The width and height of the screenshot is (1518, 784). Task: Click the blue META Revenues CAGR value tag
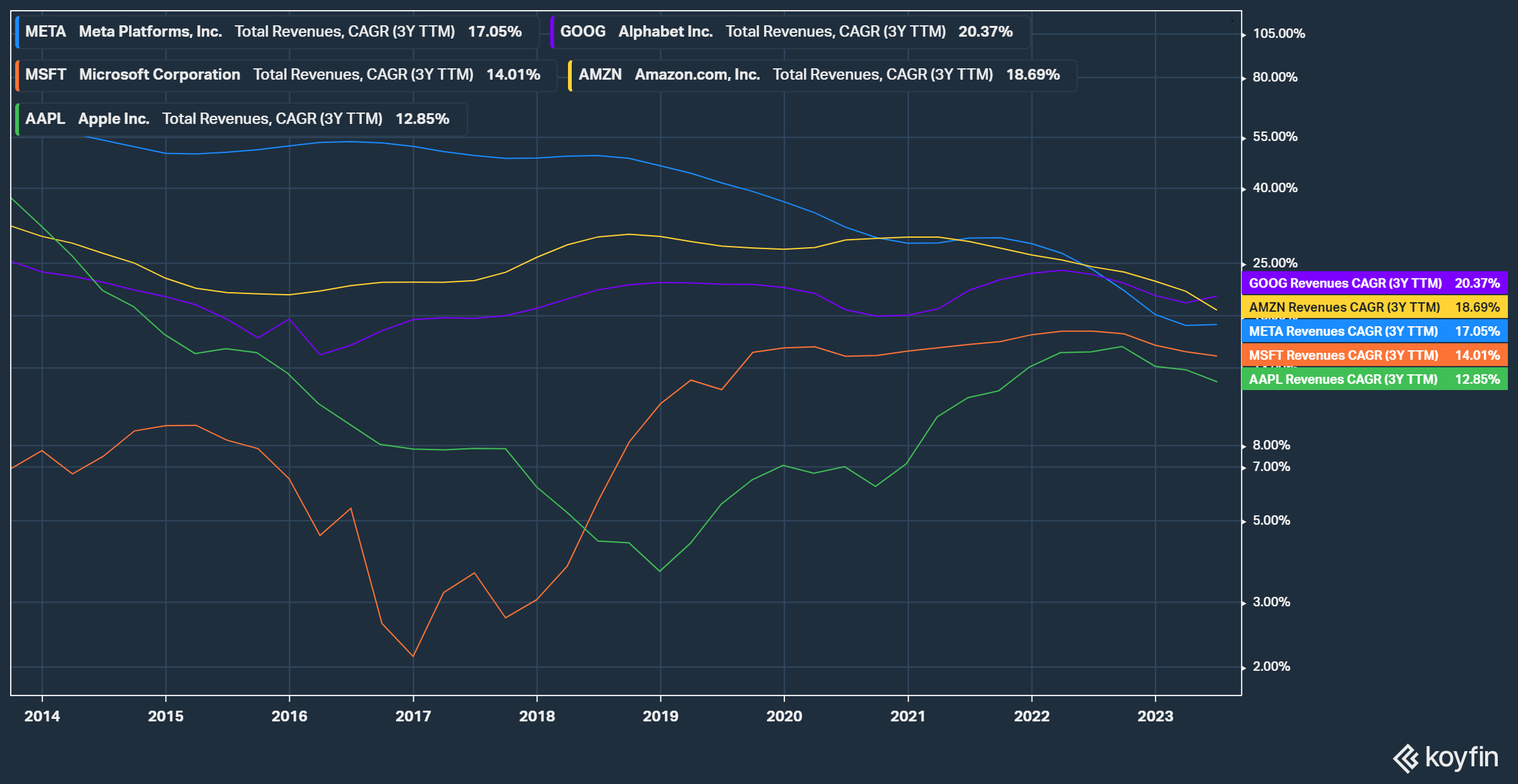1374,331
